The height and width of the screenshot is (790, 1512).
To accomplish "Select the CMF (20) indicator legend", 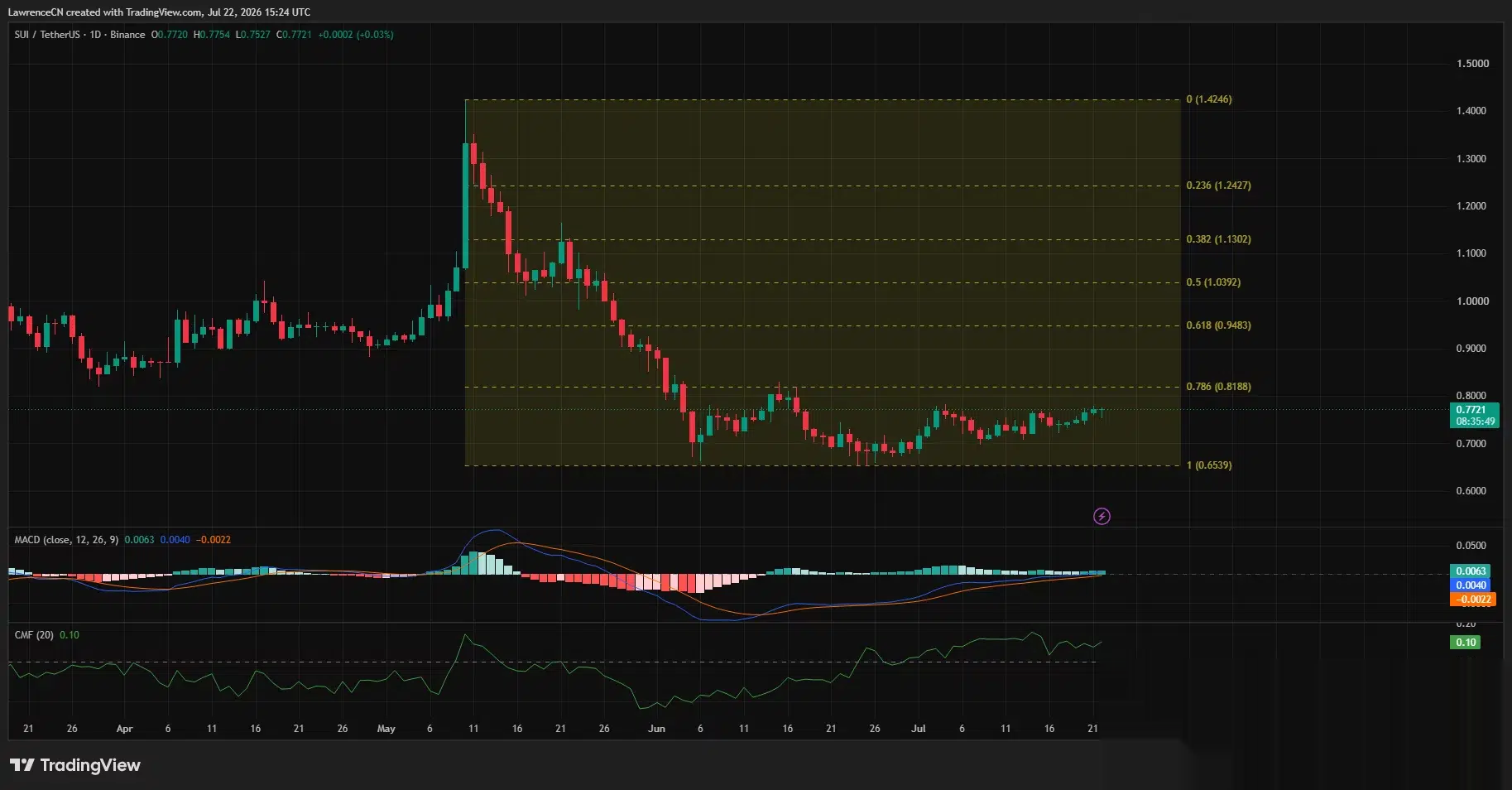I will pos(34,635).
